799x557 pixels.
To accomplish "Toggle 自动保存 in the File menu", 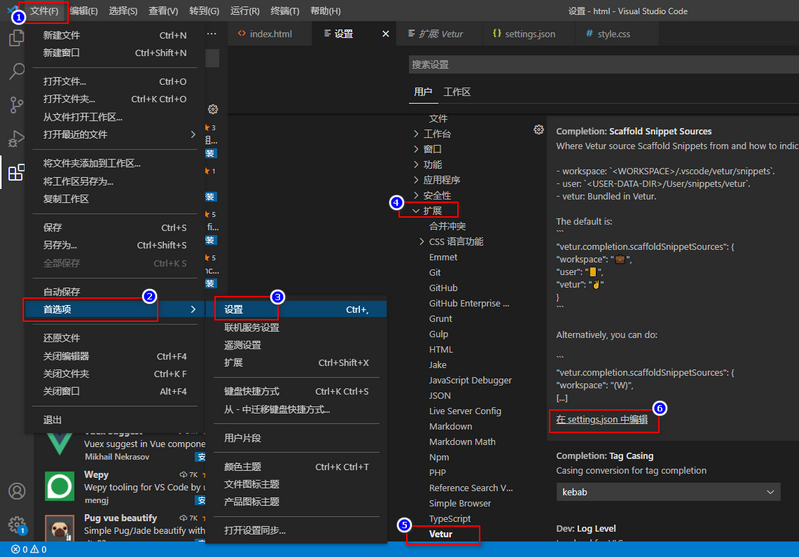I will pos(115,291).
